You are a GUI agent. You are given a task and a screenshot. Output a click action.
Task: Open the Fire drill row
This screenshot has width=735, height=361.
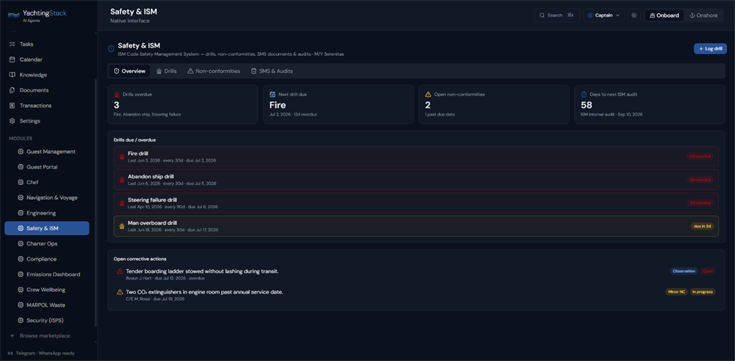pyautogui.click(x=416, y=157)
